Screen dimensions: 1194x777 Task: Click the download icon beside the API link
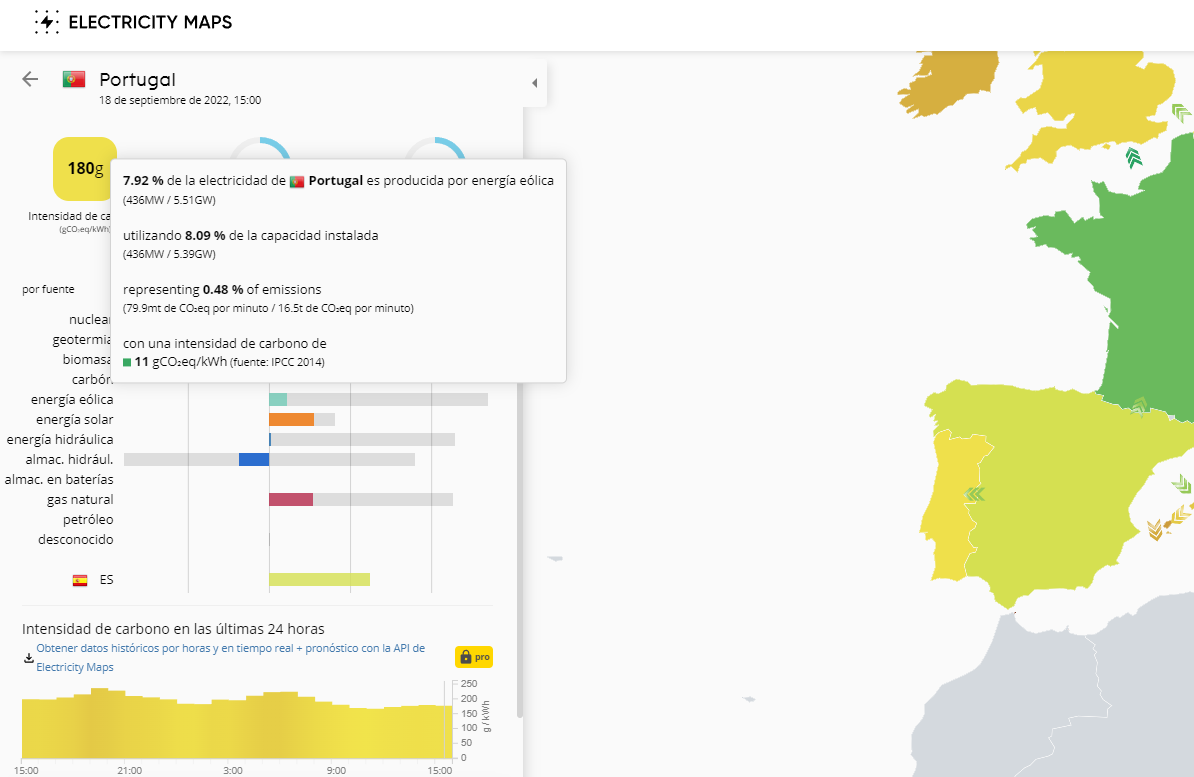[28, 657]
